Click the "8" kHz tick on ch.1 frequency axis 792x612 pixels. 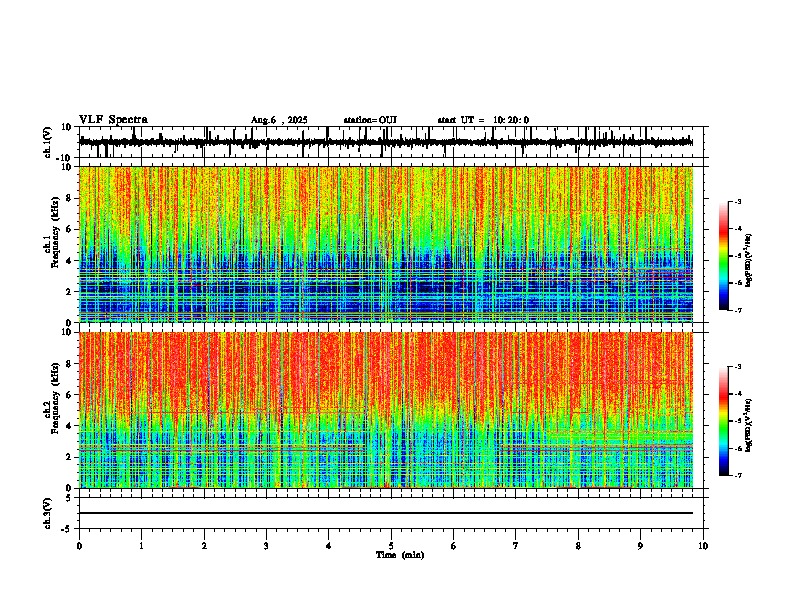click(70, 198)
